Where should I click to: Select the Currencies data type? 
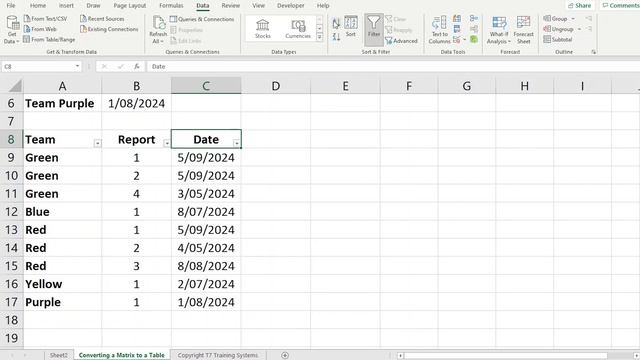(298, 29)
